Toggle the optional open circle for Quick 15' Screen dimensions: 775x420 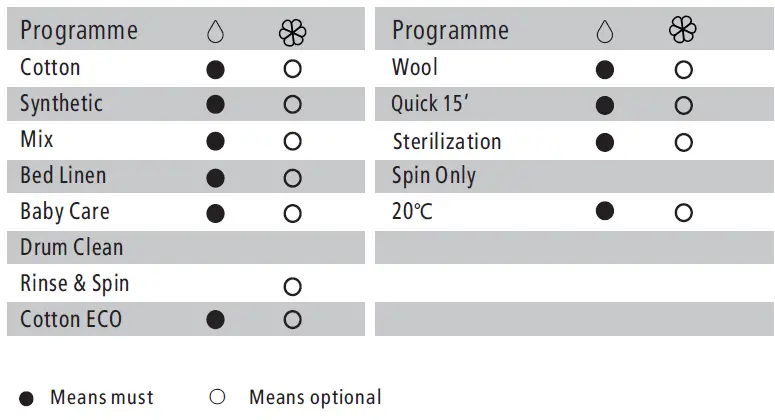tap(683, 105)
